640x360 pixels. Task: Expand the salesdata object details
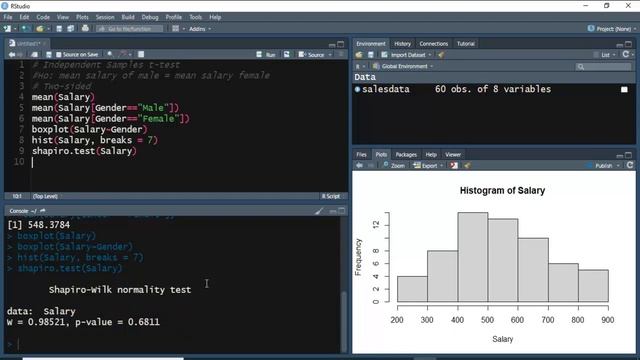[358, 89]
